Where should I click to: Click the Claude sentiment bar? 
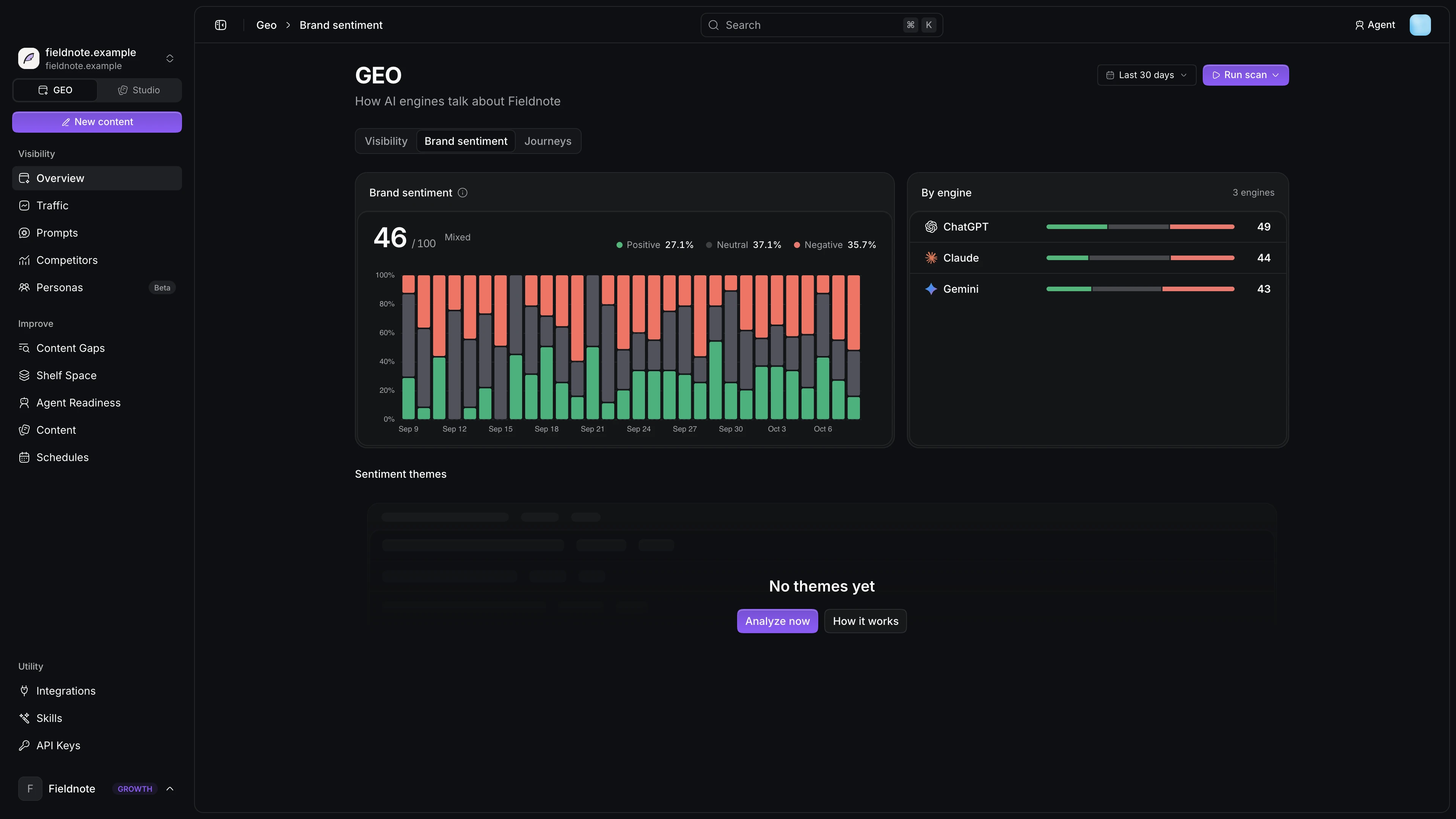(1140, 258)
